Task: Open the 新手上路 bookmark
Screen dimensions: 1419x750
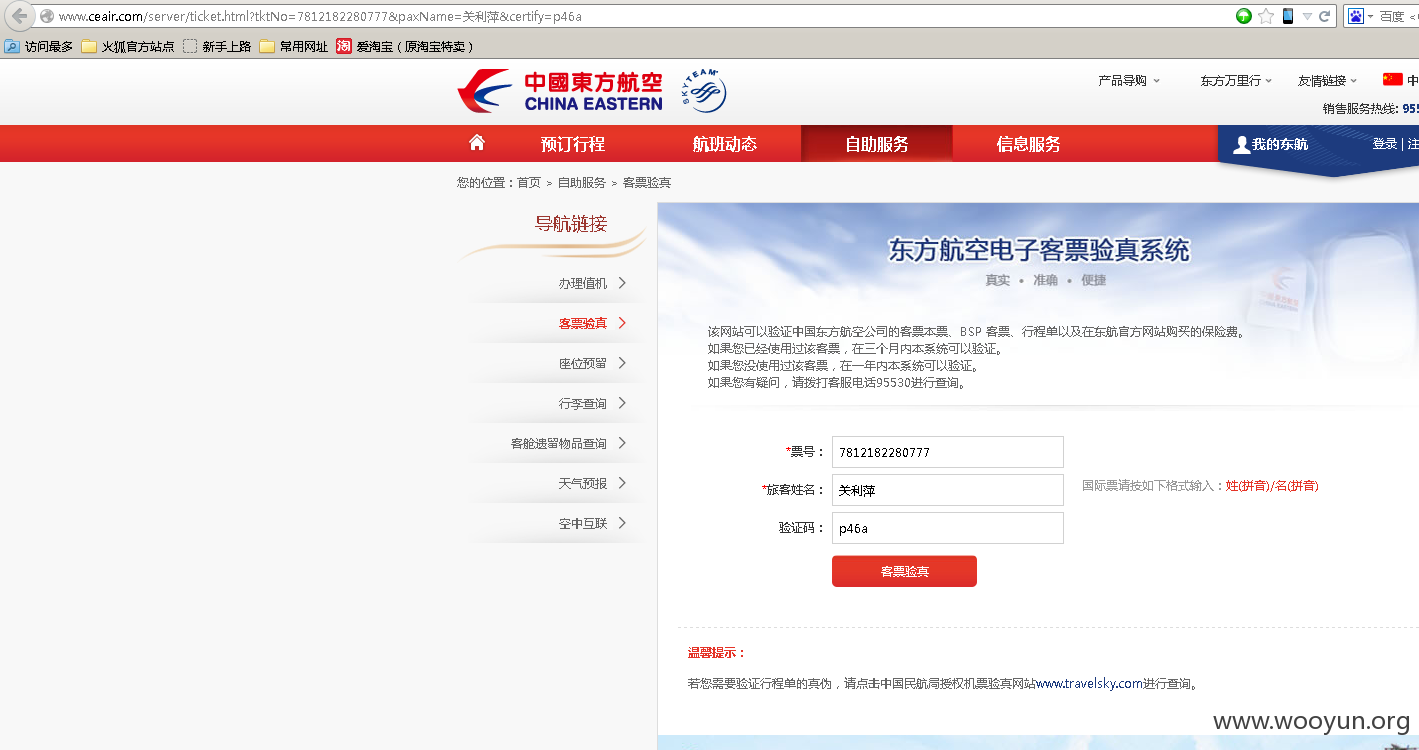Action: [x=216, y=46]
